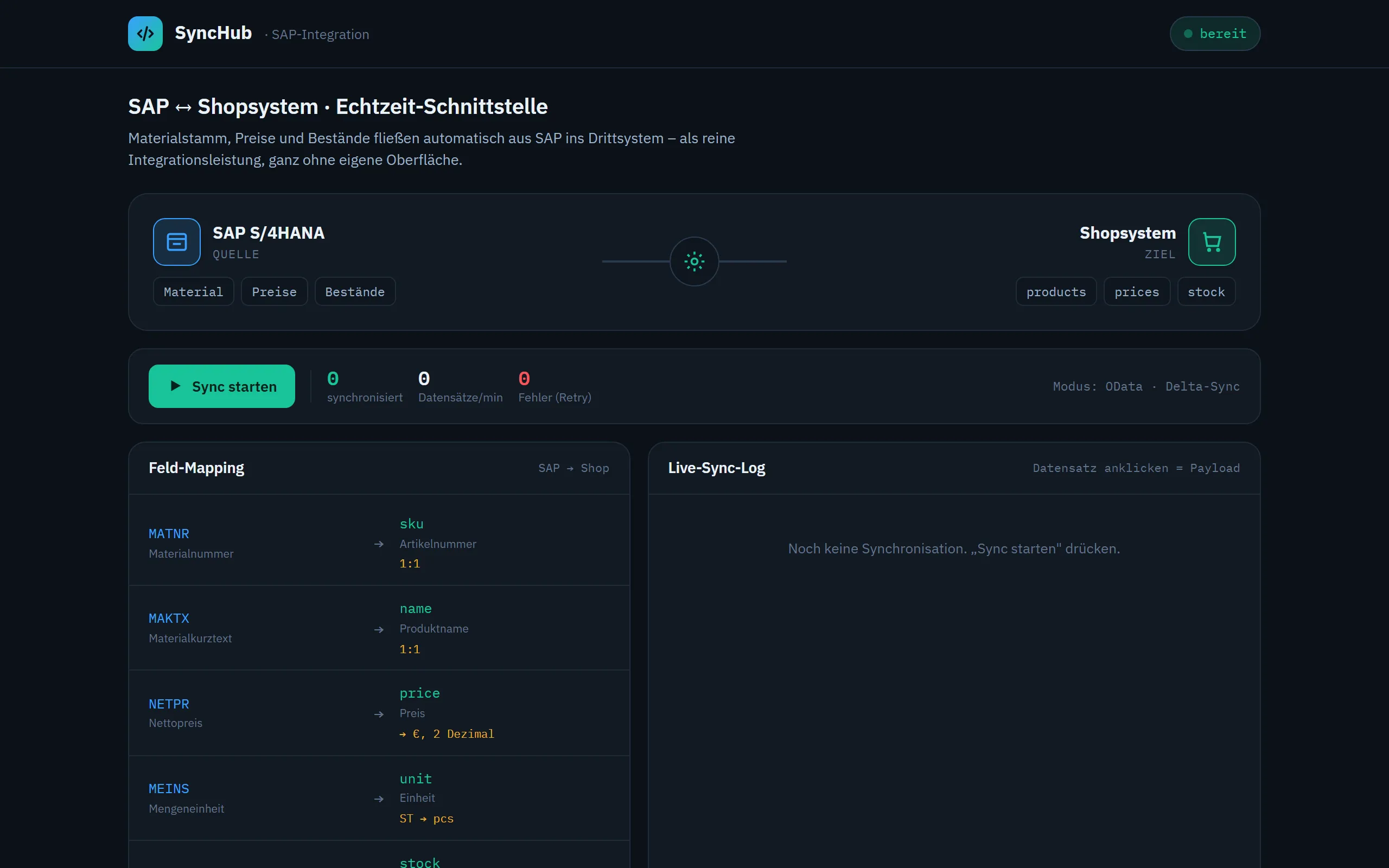
Task: Click the Nettopreis description
Action: (x=176, y=723)
